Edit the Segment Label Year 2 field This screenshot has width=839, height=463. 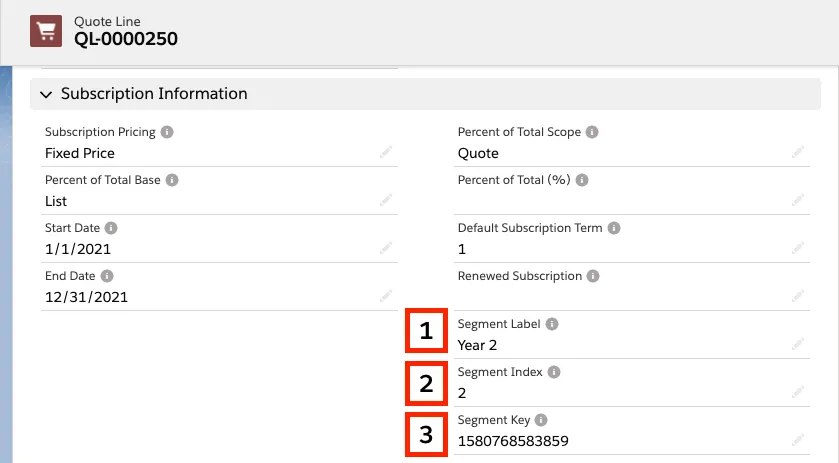[798, 344]
